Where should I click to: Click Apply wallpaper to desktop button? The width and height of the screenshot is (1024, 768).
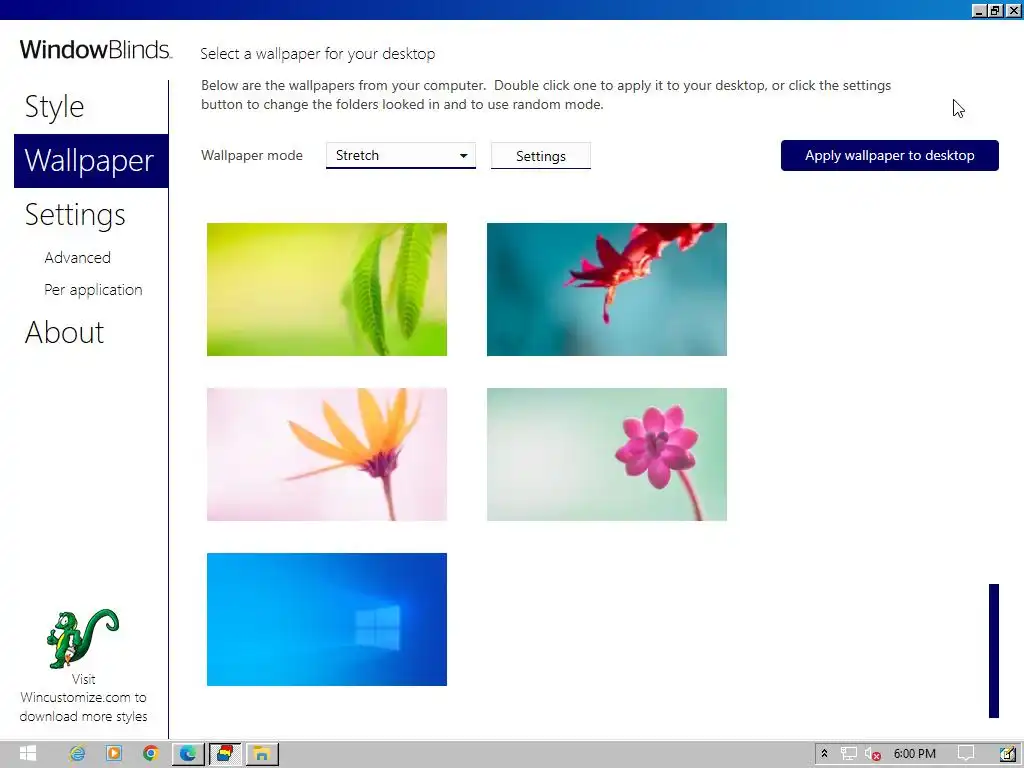point(889,155)
